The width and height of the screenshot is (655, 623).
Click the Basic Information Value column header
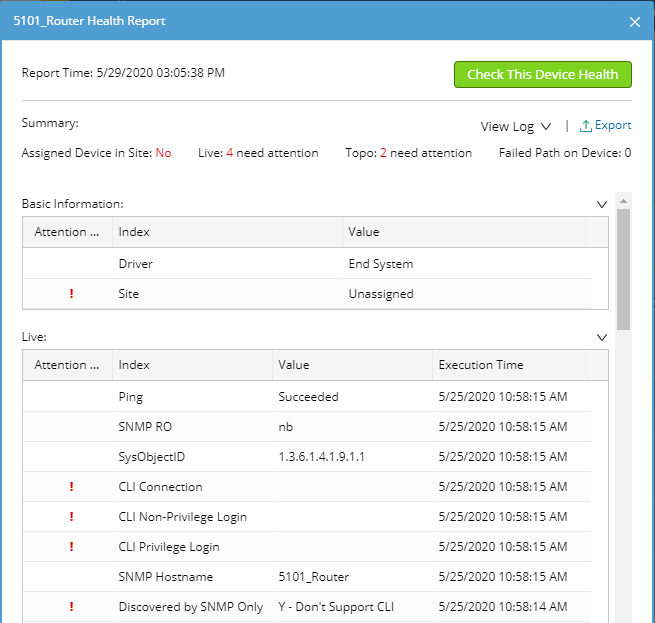tap(466, 232)
